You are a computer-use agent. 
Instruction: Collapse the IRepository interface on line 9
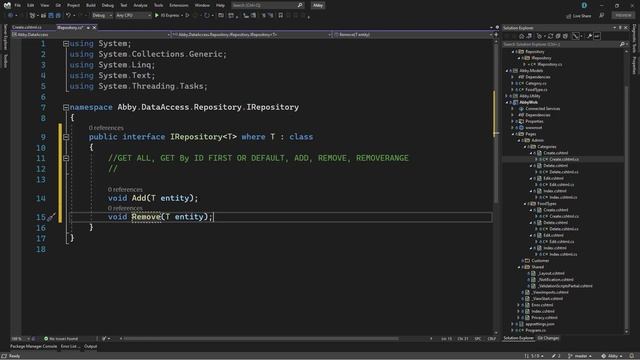point(66,137)
